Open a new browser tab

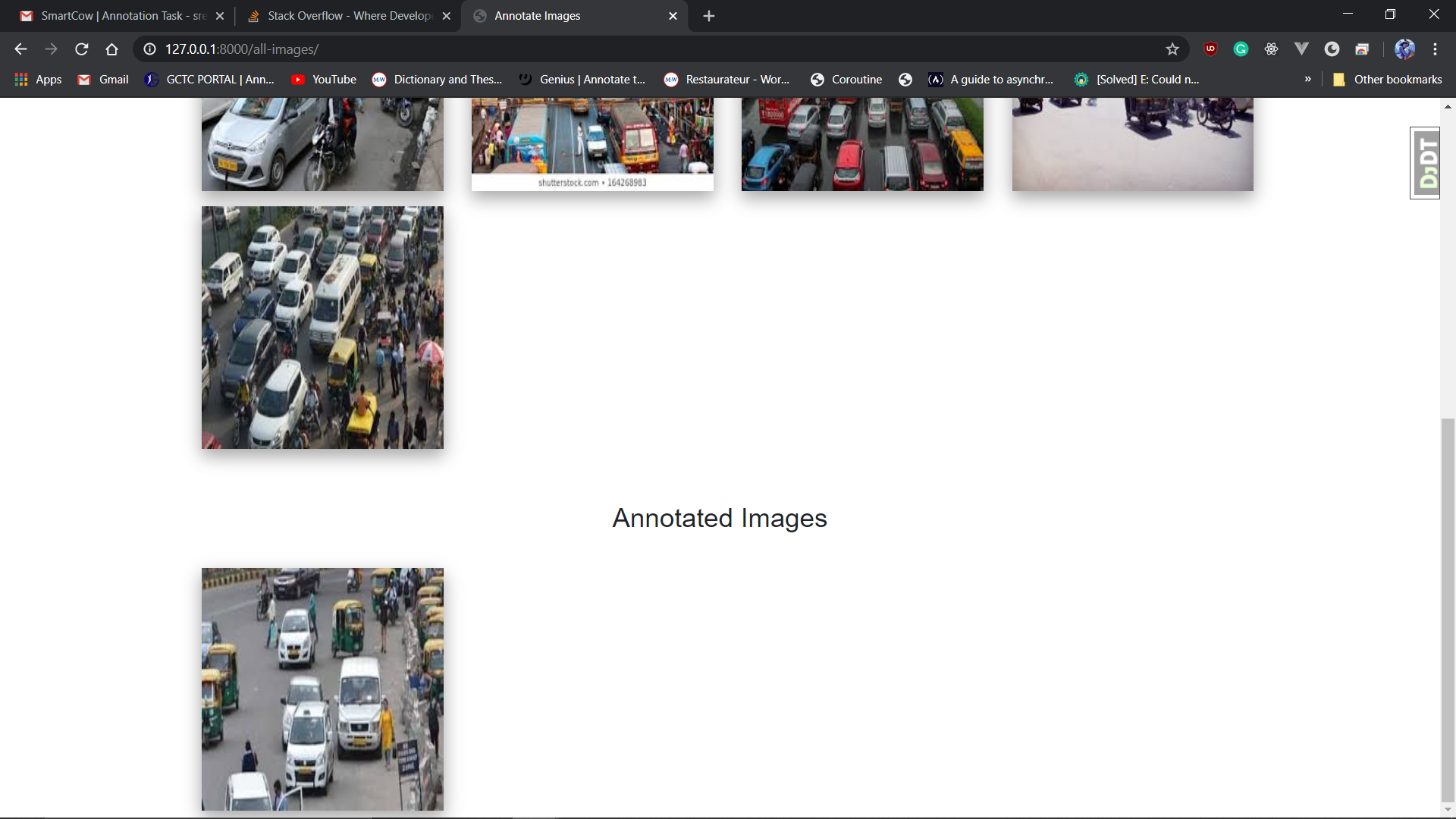708,16
